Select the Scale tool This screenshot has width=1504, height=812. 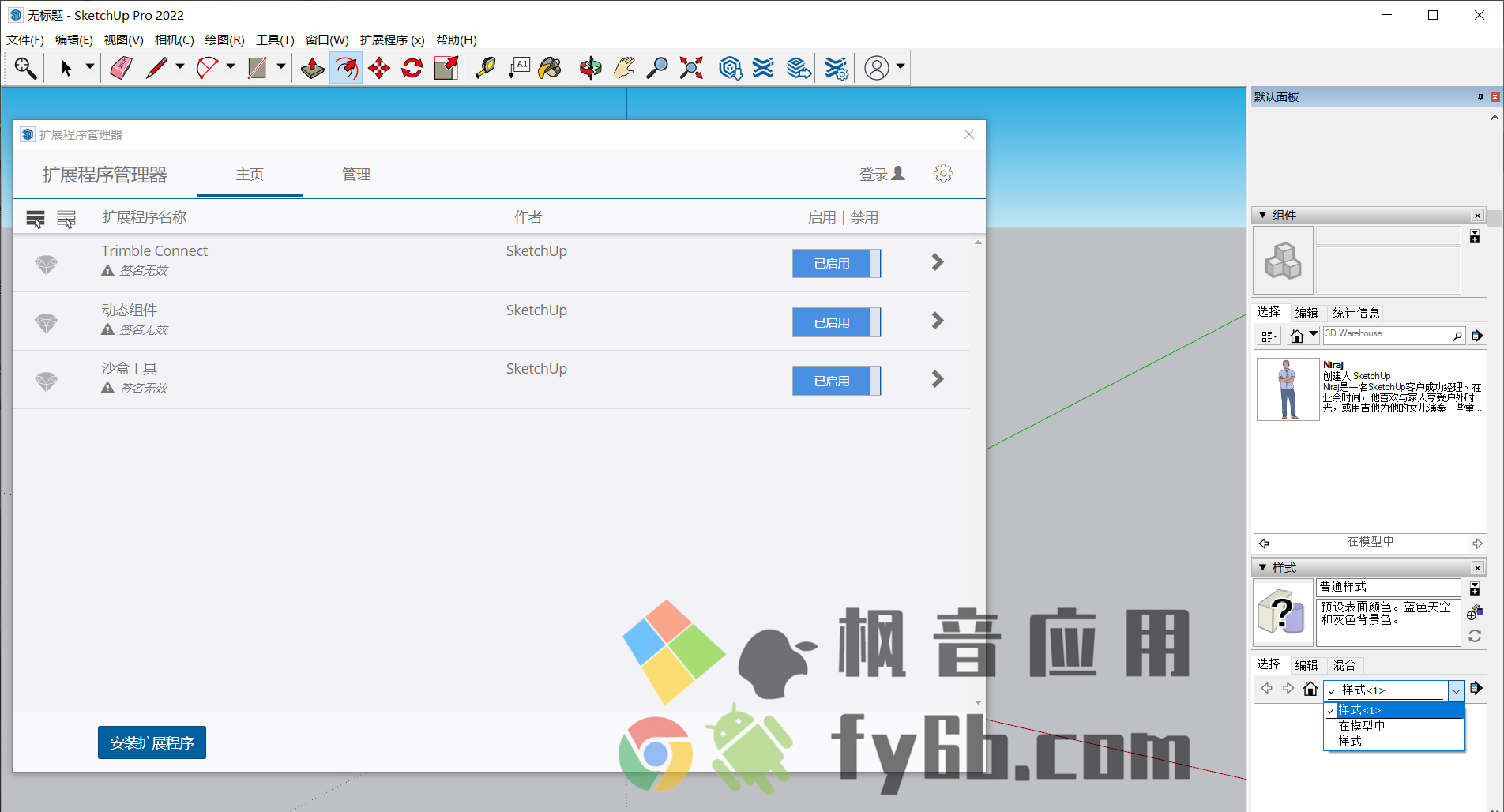coord(446,68)
